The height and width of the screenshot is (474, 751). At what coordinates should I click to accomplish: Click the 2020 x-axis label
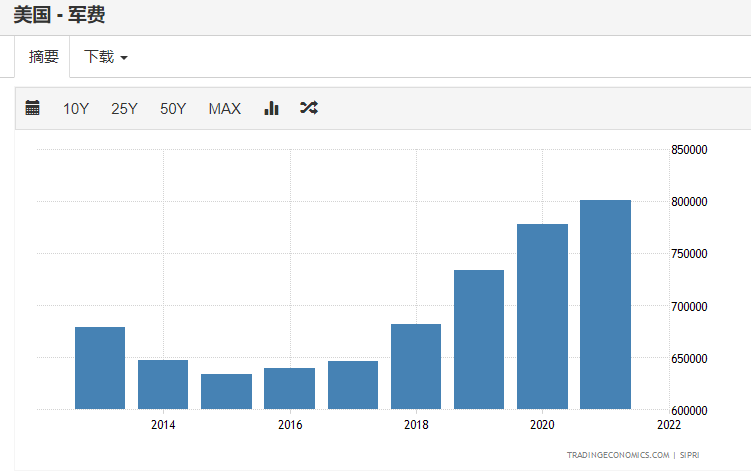pos(542,425)
